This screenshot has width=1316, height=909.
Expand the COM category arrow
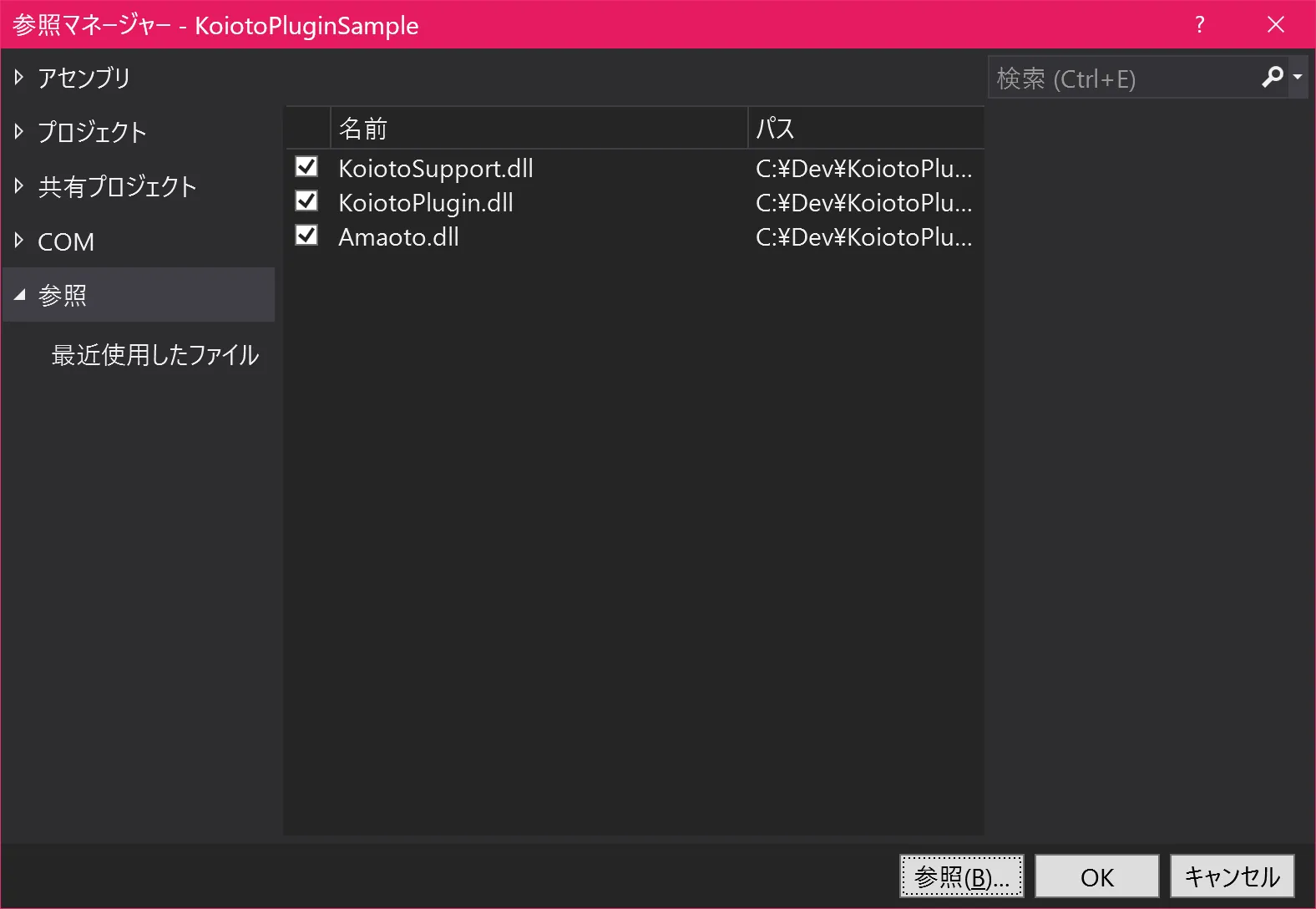pyautogui.click(x=19, y=241)
